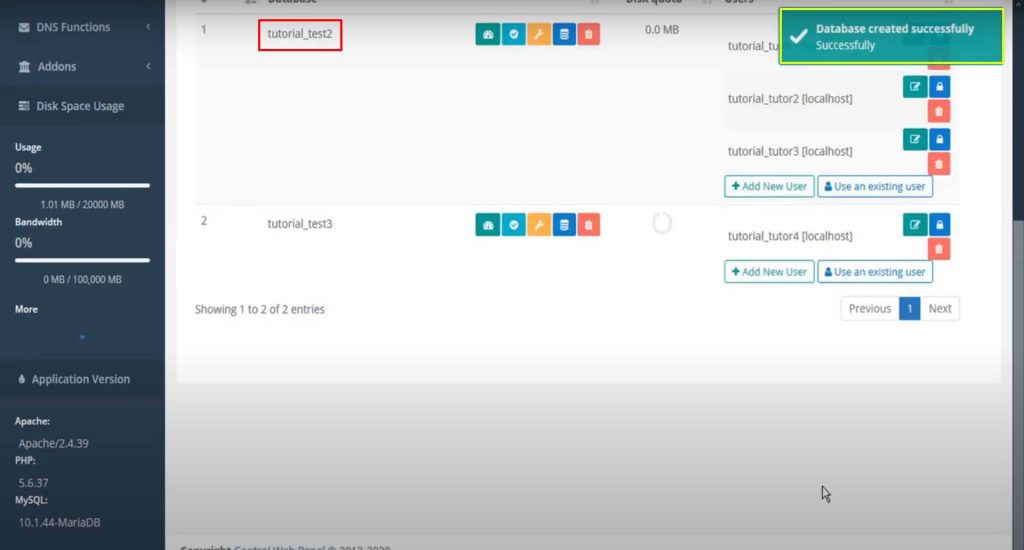Click the PHP 5.6.37 version value

point(33,483)
